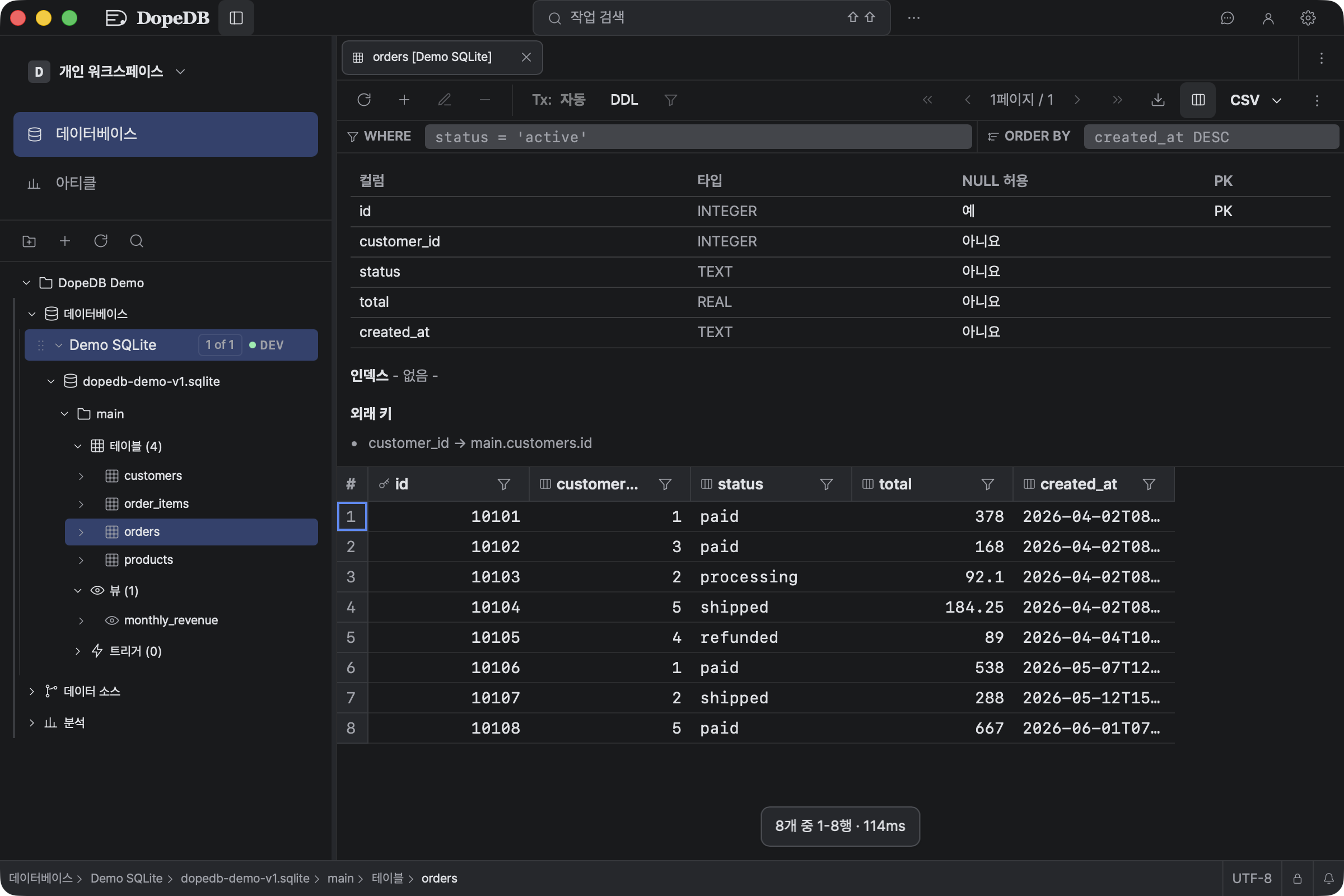Click the add plus icon in the sidebar
Image resolution: width=1344 pixels, height=896 pixels.
tap(65, 241)
